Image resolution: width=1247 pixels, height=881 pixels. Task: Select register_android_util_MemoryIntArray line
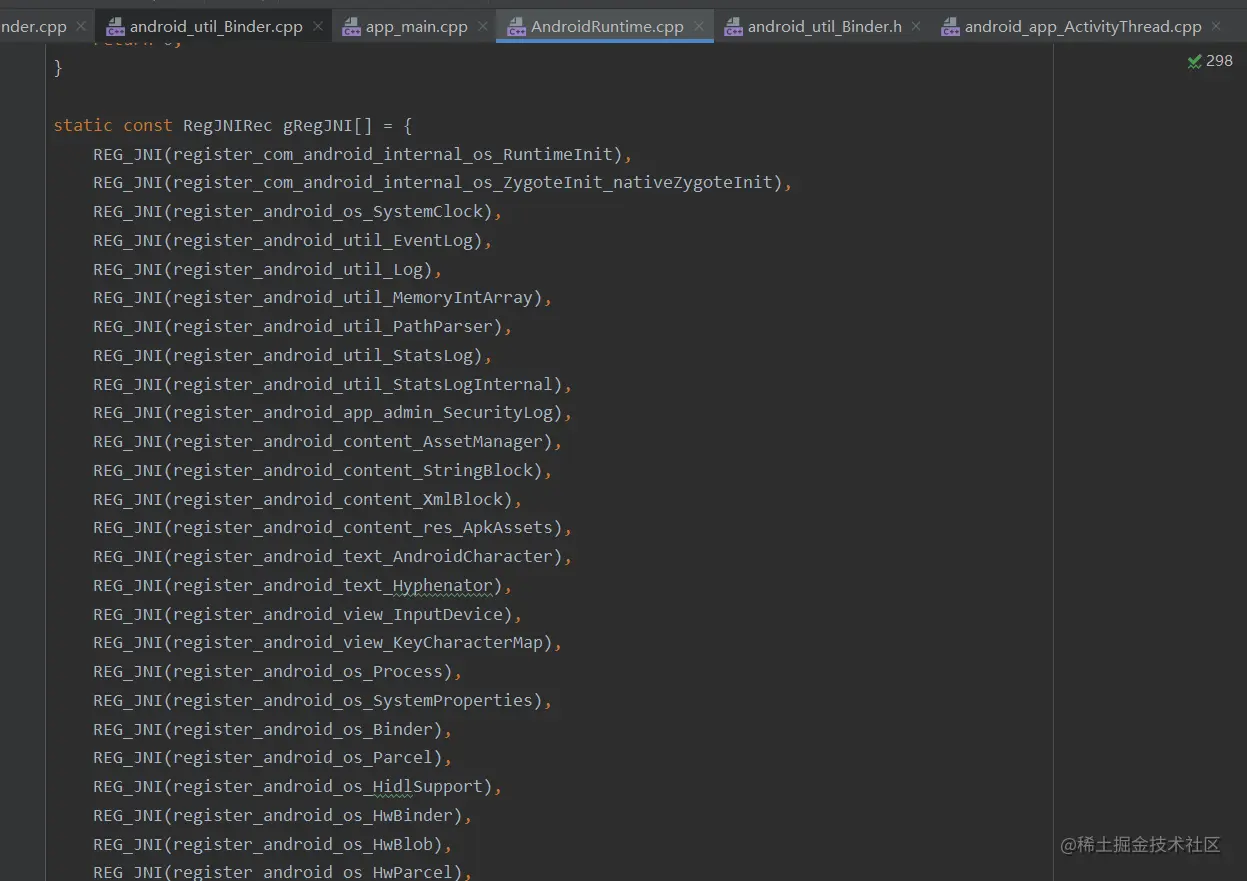click(323, 297)
